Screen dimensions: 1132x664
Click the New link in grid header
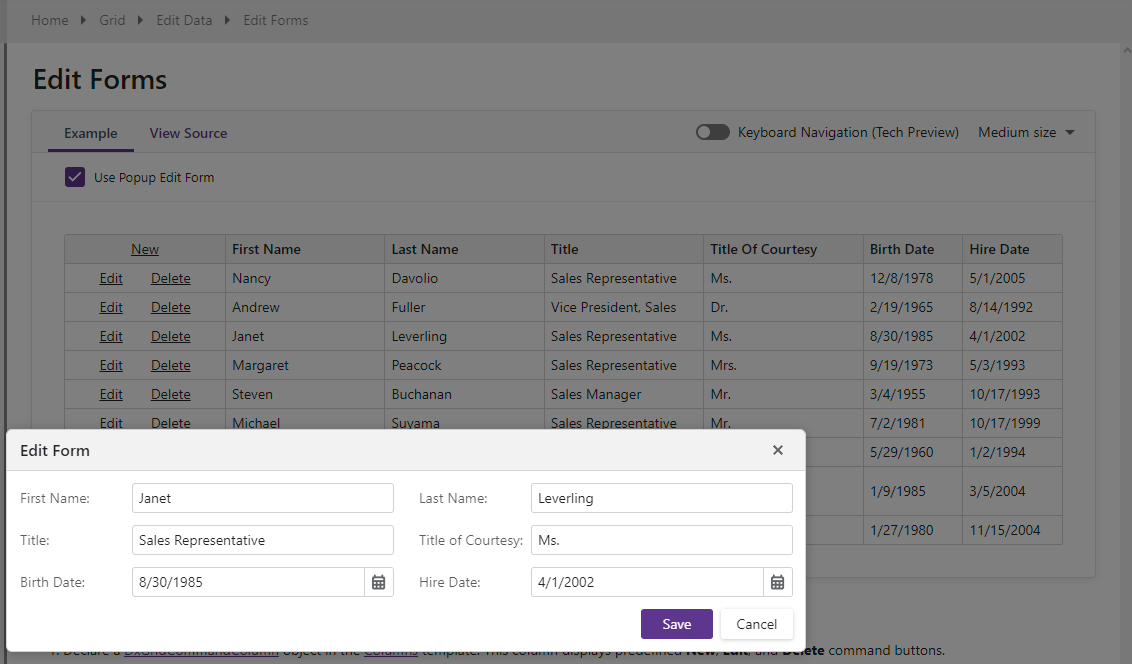(145, 249)
